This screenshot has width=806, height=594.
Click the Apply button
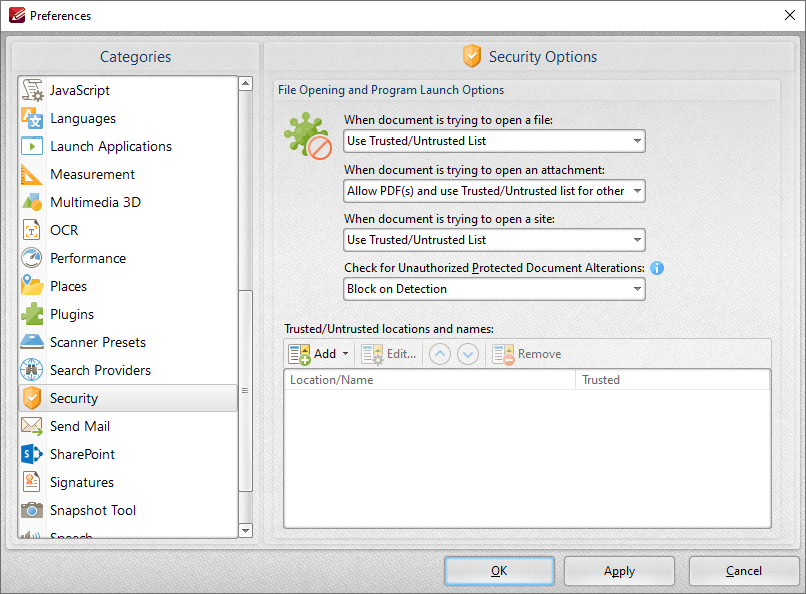click(619, 571)
